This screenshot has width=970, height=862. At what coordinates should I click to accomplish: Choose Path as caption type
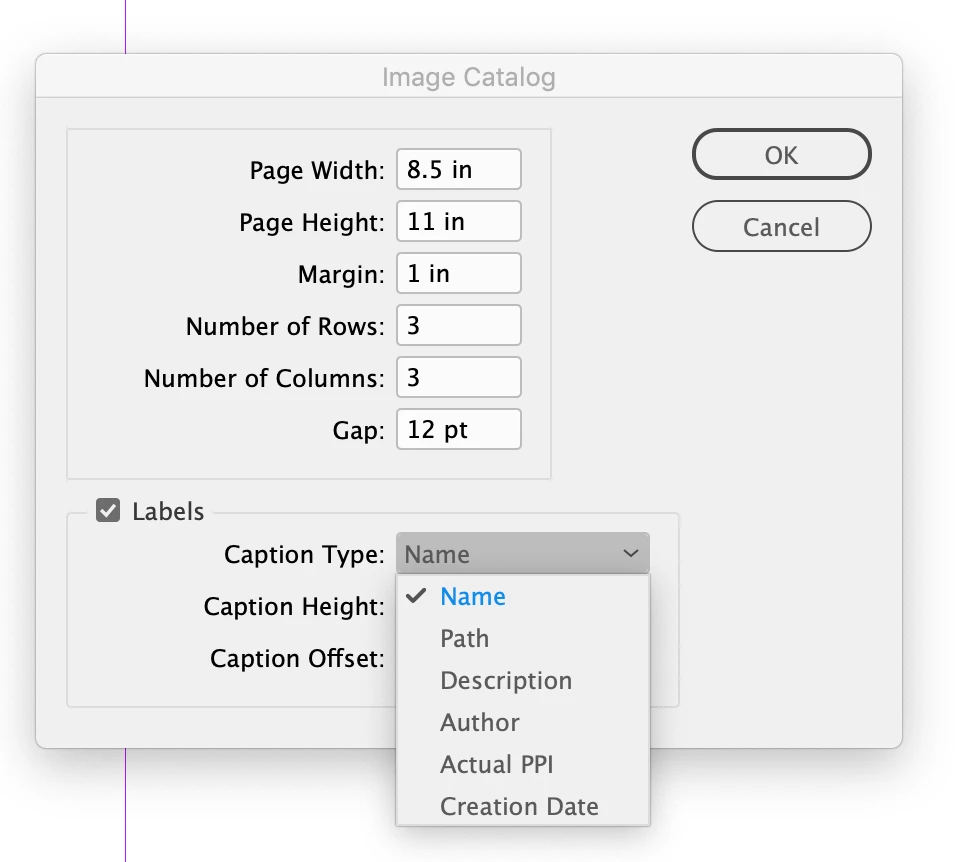465,639
